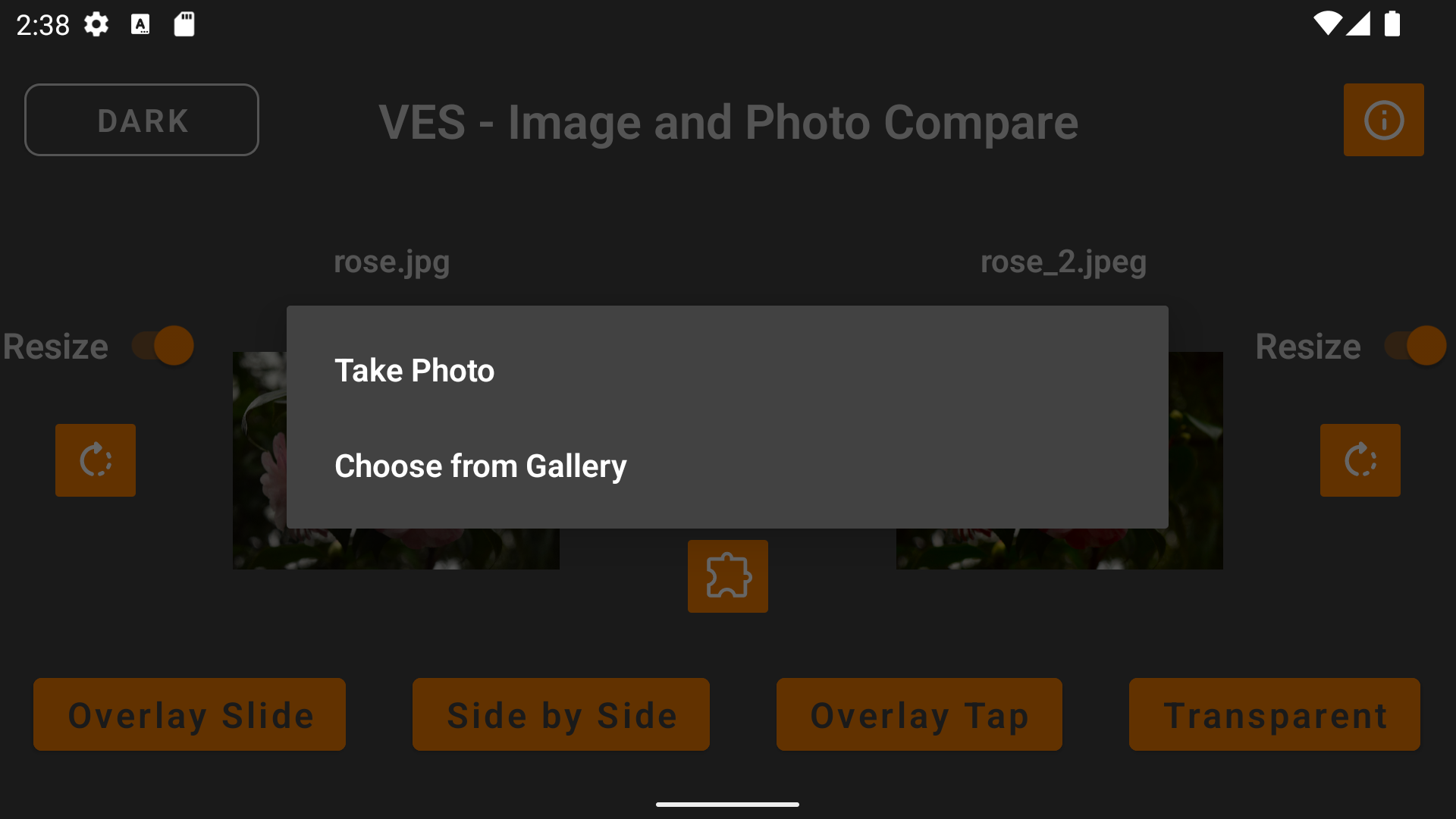
Task: Tap the keyboard indicator icon in status bar
Action: 140,24
